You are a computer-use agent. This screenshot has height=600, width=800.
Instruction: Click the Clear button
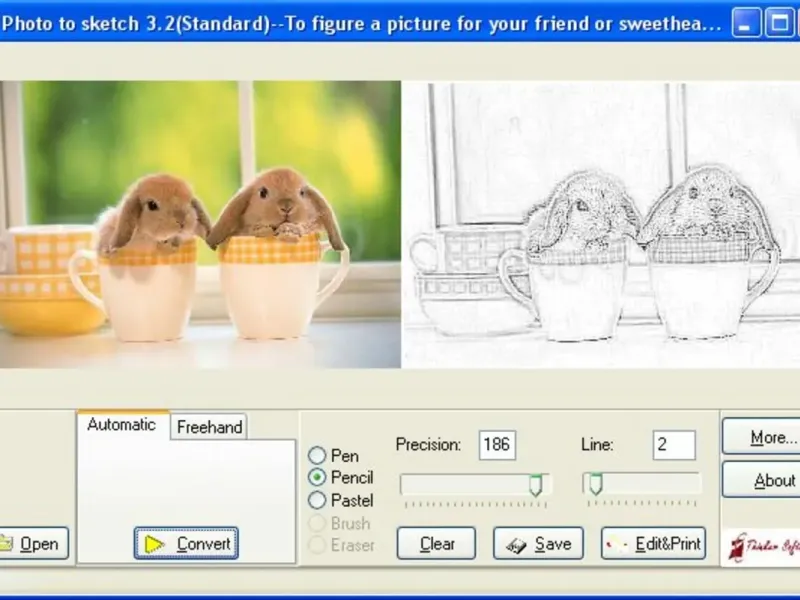coord(436,543)
